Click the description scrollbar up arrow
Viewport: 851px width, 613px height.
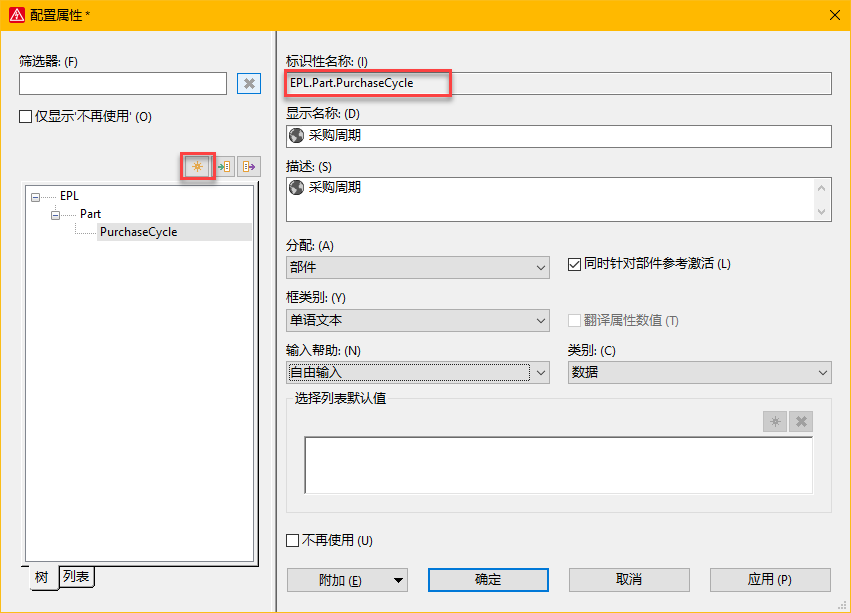coord(821,188)
